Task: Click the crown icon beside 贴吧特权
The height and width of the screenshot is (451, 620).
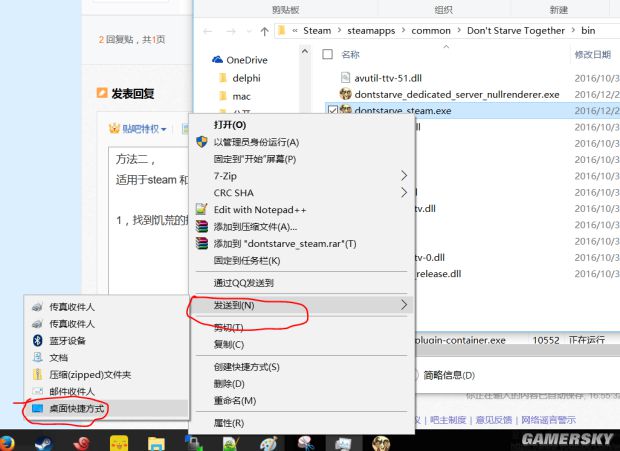Action: pos(114,128)
